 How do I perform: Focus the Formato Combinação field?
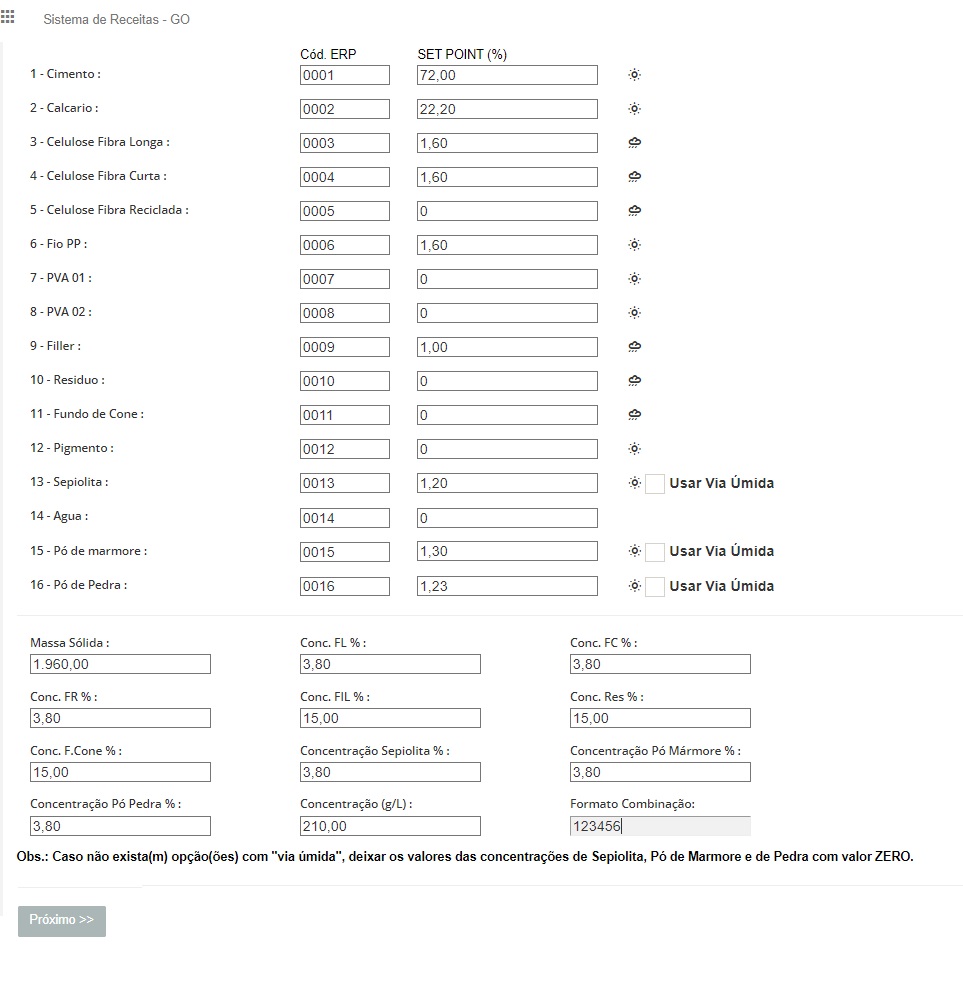[660, 826]
